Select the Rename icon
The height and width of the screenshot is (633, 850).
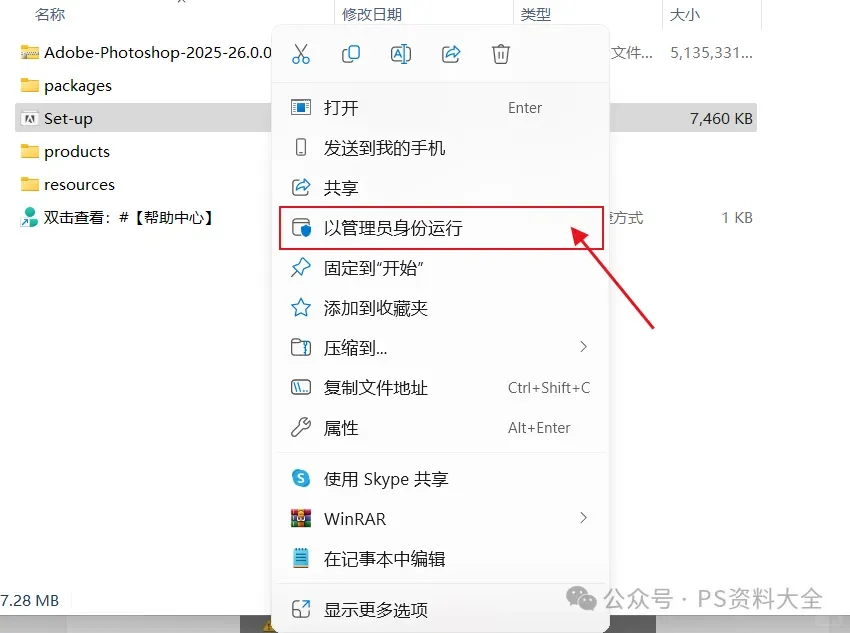tap(401, 54)
